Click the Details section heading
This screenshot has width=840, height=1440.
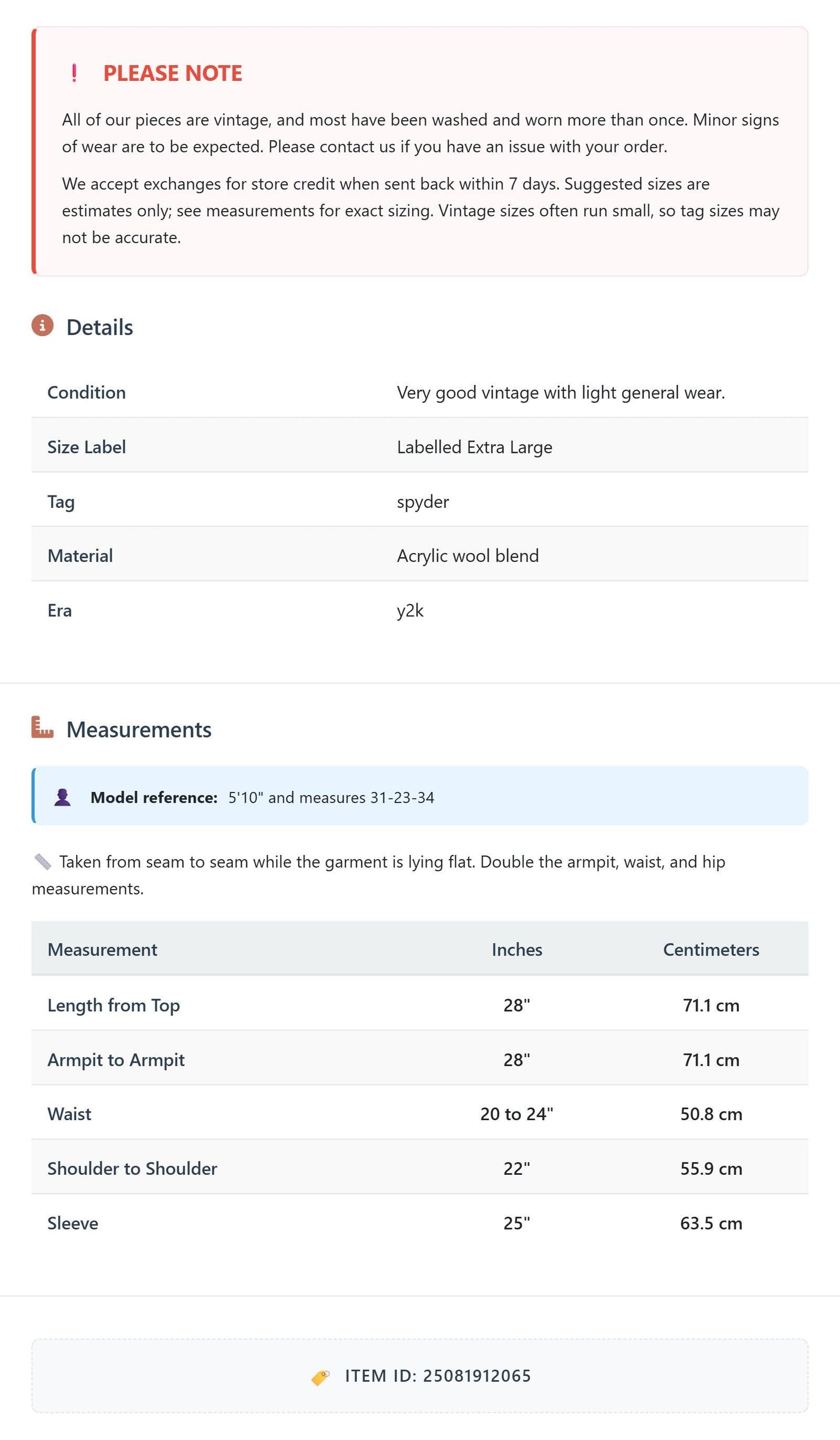[x=100, y=327]
